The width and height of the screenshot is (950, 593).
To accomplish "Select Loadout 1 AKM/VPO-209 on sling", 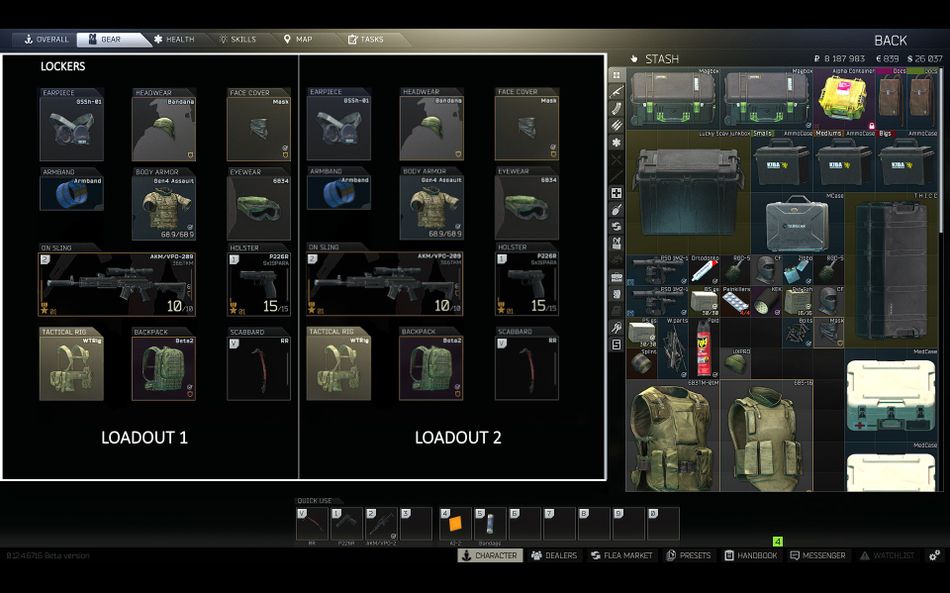I will pos(117,284).
